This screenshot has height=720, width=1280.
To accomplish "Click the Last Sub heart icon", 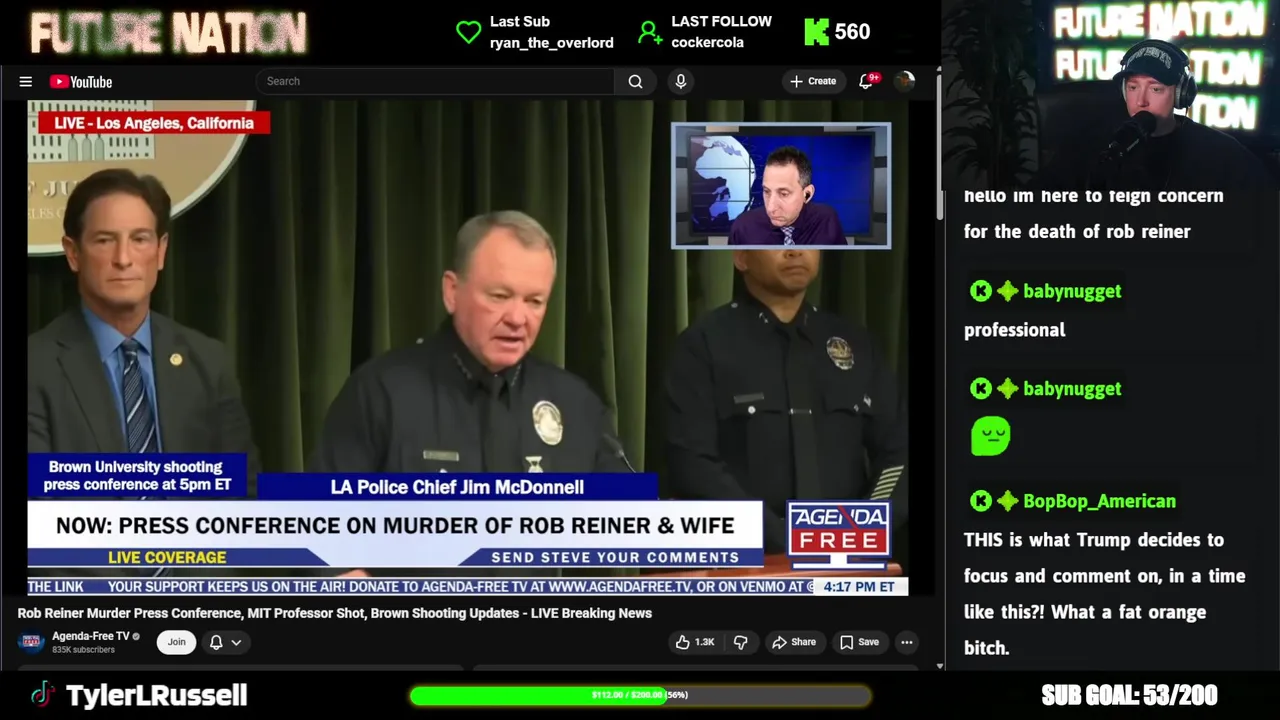I will (468, 32).
